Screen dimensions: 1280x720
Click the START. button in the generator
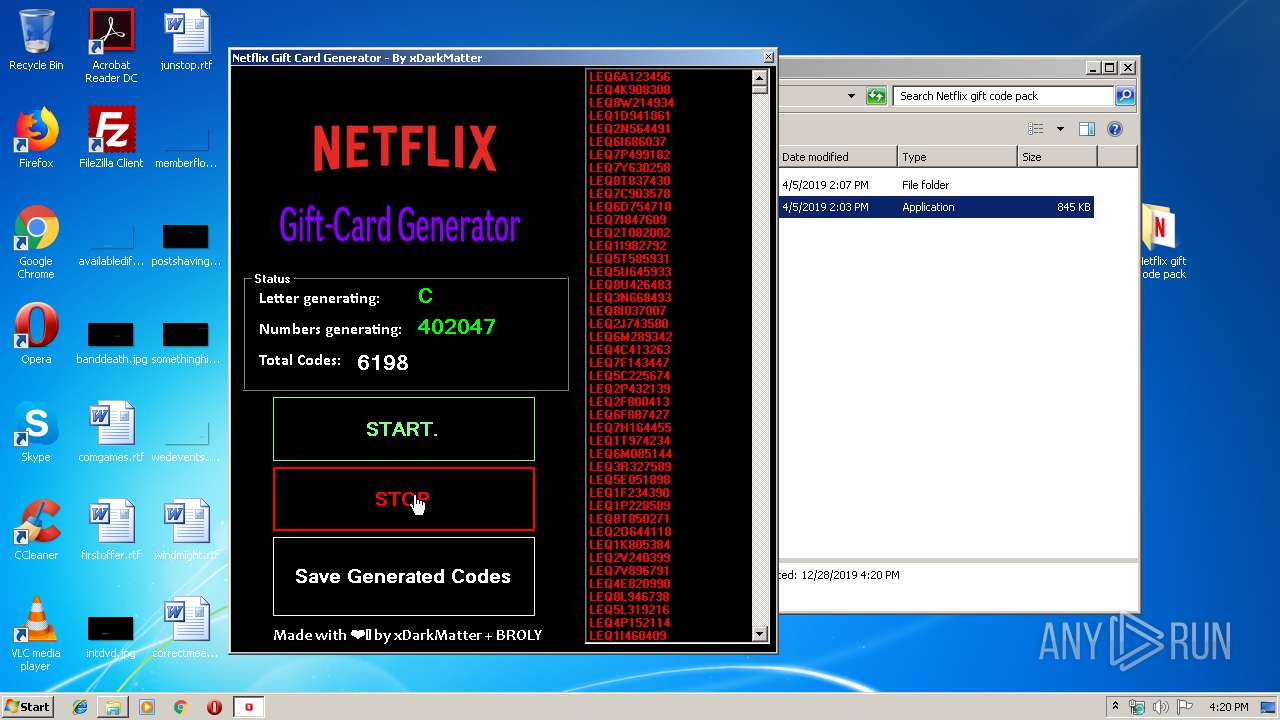pyautogui.click(x=404, y=429)
